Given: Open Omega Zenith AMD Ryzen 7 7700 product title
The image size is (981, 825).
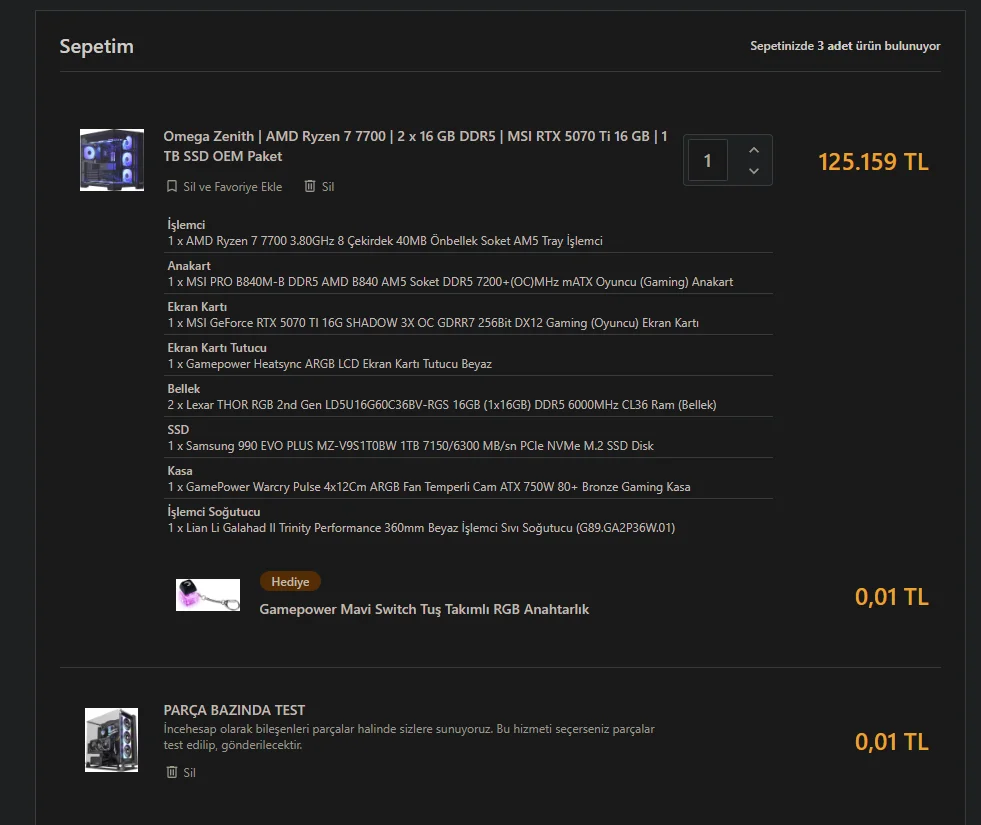Looking at the screenshot, I should coord(415,146).
